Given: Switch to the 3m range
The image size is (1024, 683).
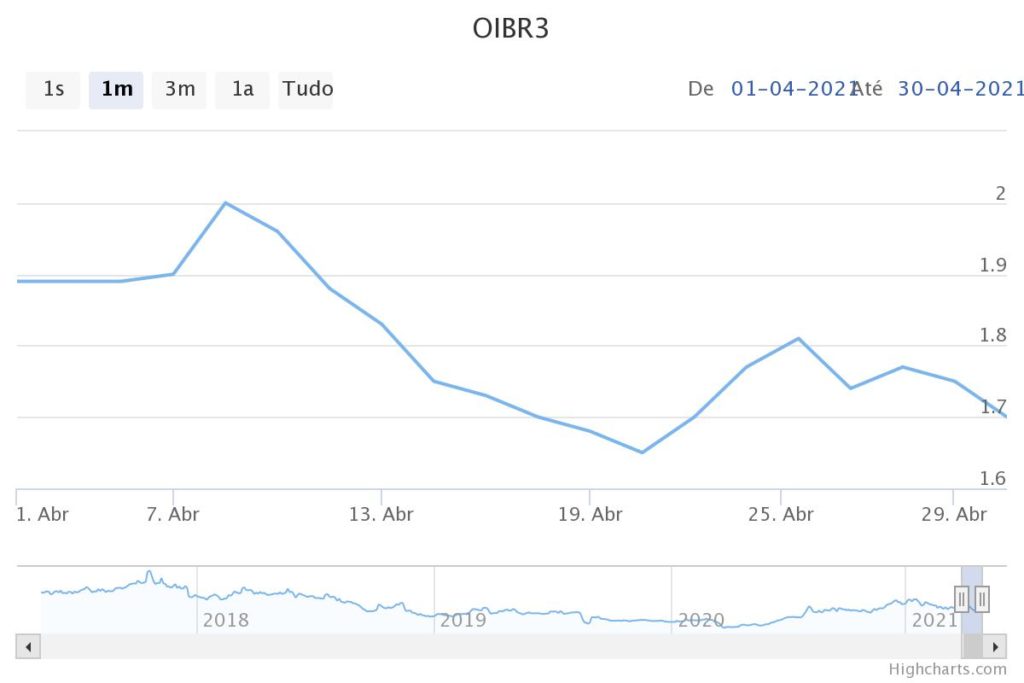Looking at the screenshot, I should pyautogui.click(x=179, y=89).
